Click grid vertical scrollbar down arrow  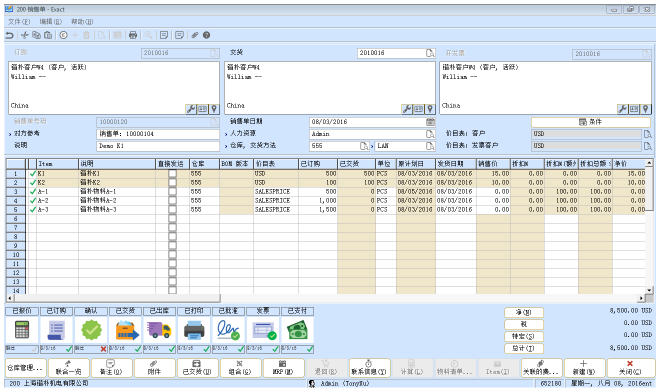(649, 290)
